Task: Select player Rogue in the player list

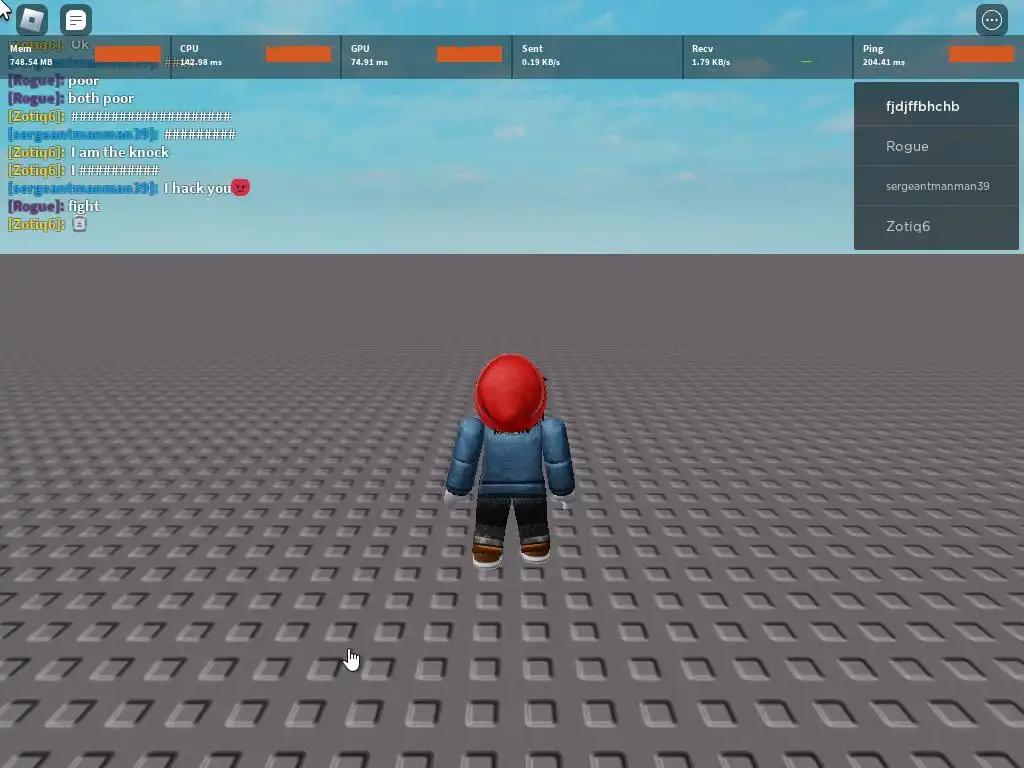Action: tap(936, 146)
